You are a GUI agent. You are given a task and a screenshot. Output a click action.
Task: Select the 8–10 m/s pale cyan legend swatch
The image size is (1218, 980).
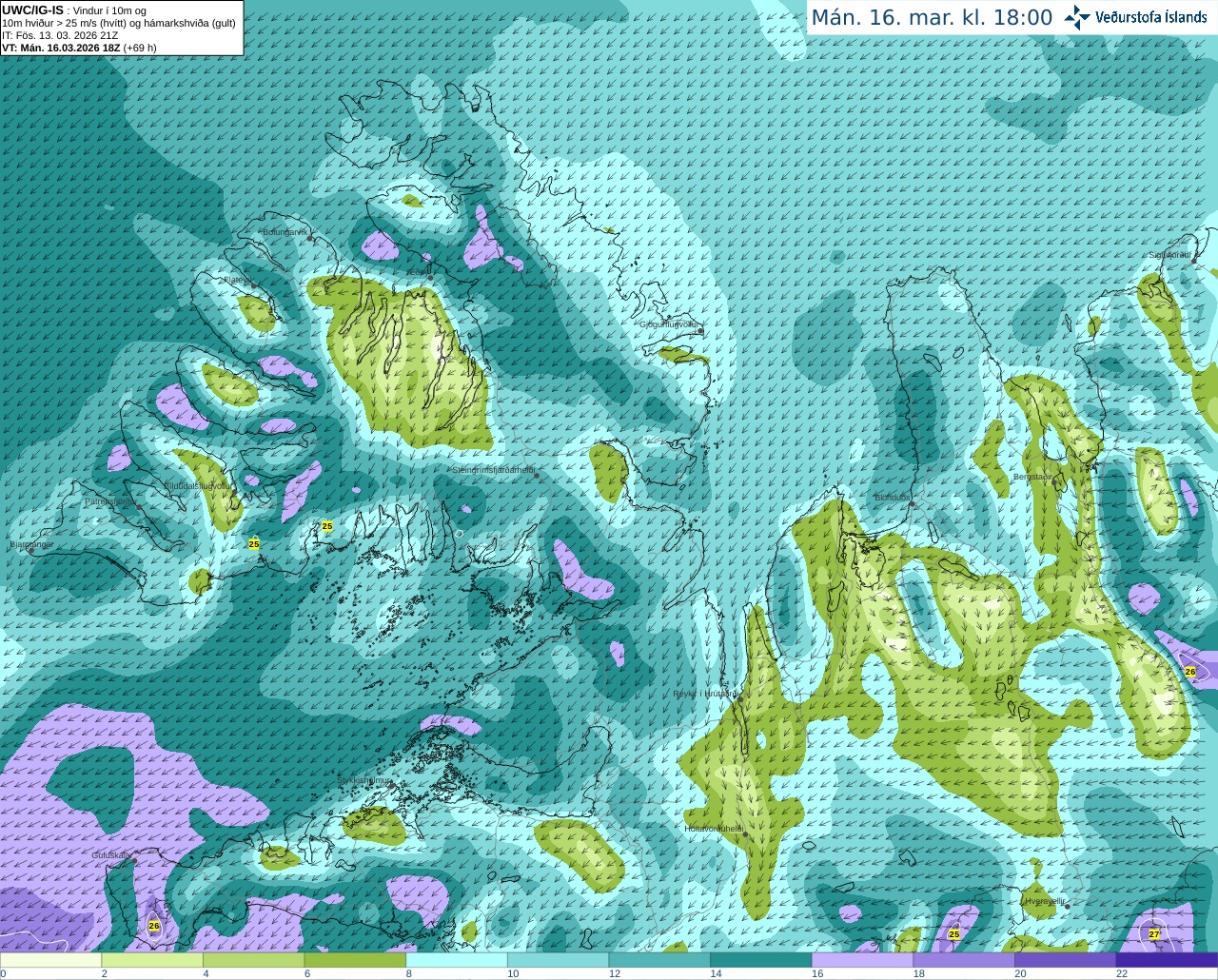pos(457,960)
